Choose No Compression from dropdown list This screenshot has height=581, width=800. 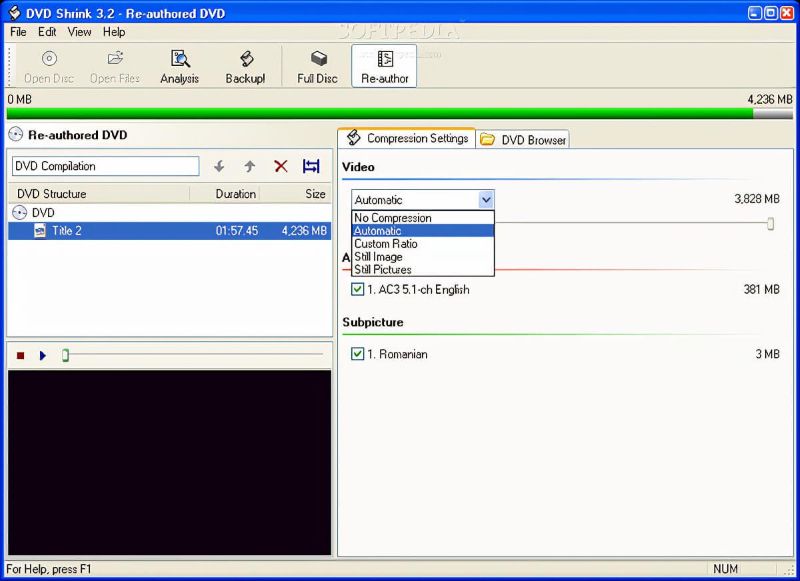coord(393,218)
